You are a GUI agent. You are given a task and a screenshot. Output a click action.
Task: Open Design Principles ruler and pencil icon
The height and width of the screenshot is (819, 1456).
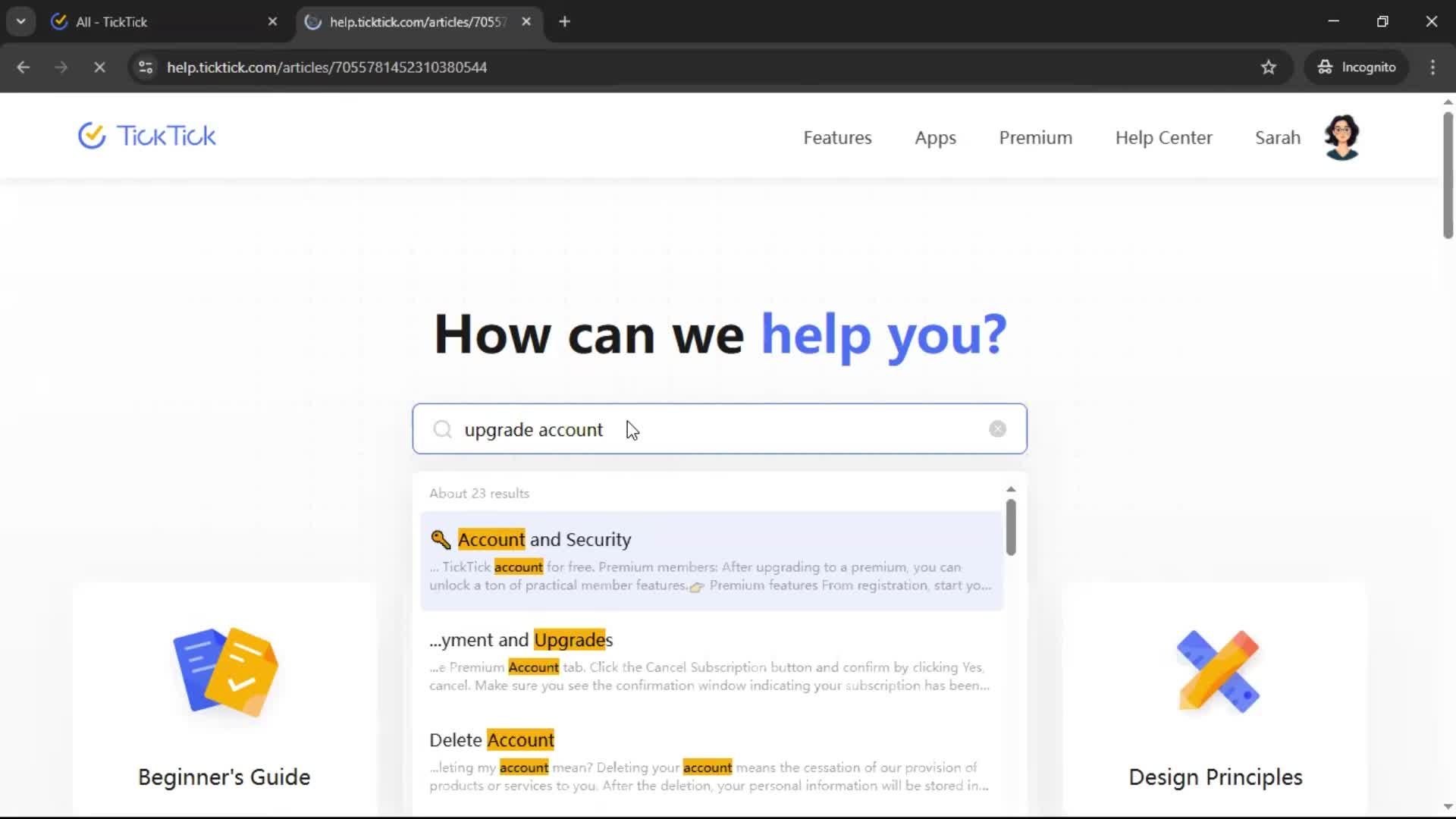(x=1218, y=672)
